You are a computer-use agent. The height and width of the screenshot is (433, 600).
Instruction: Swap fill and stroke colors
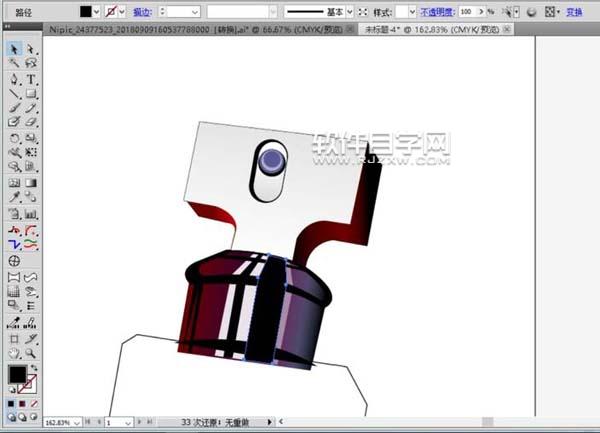(35, 368)
